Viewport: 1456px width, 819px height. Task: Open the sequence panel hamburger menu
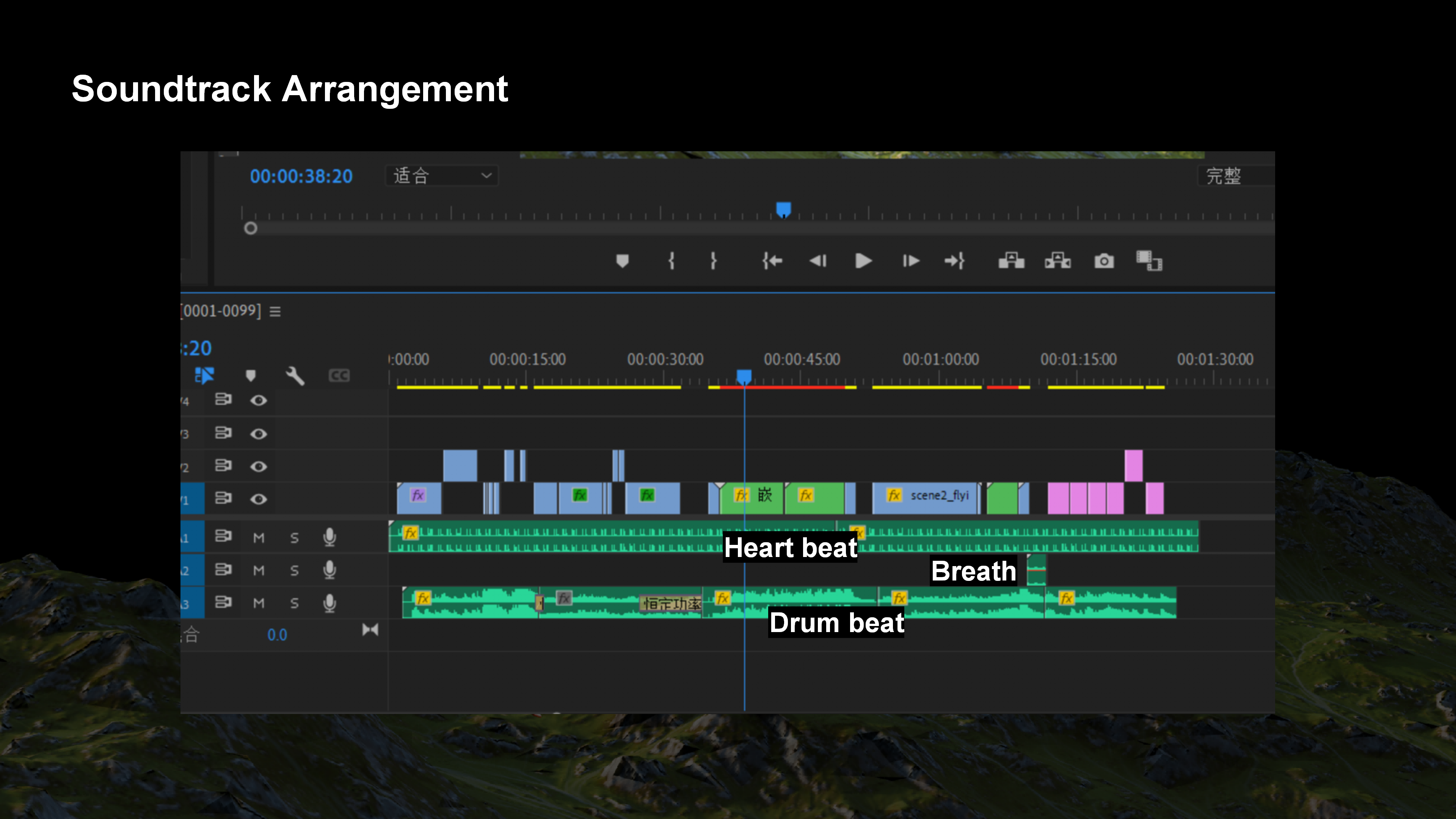(275, 311)
